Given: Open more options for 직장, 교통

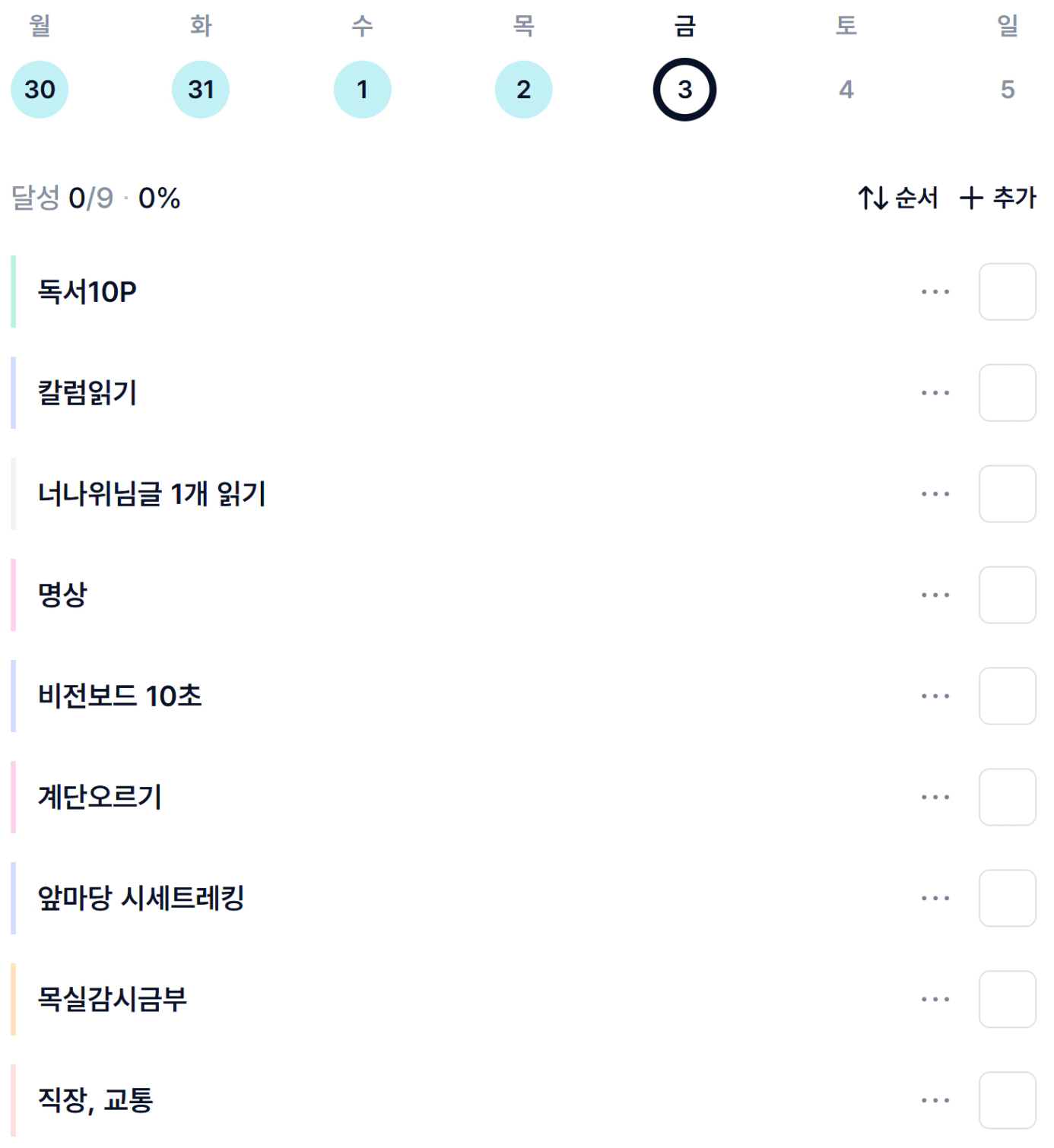Looking at the screenshot, I should [935, 1100].
